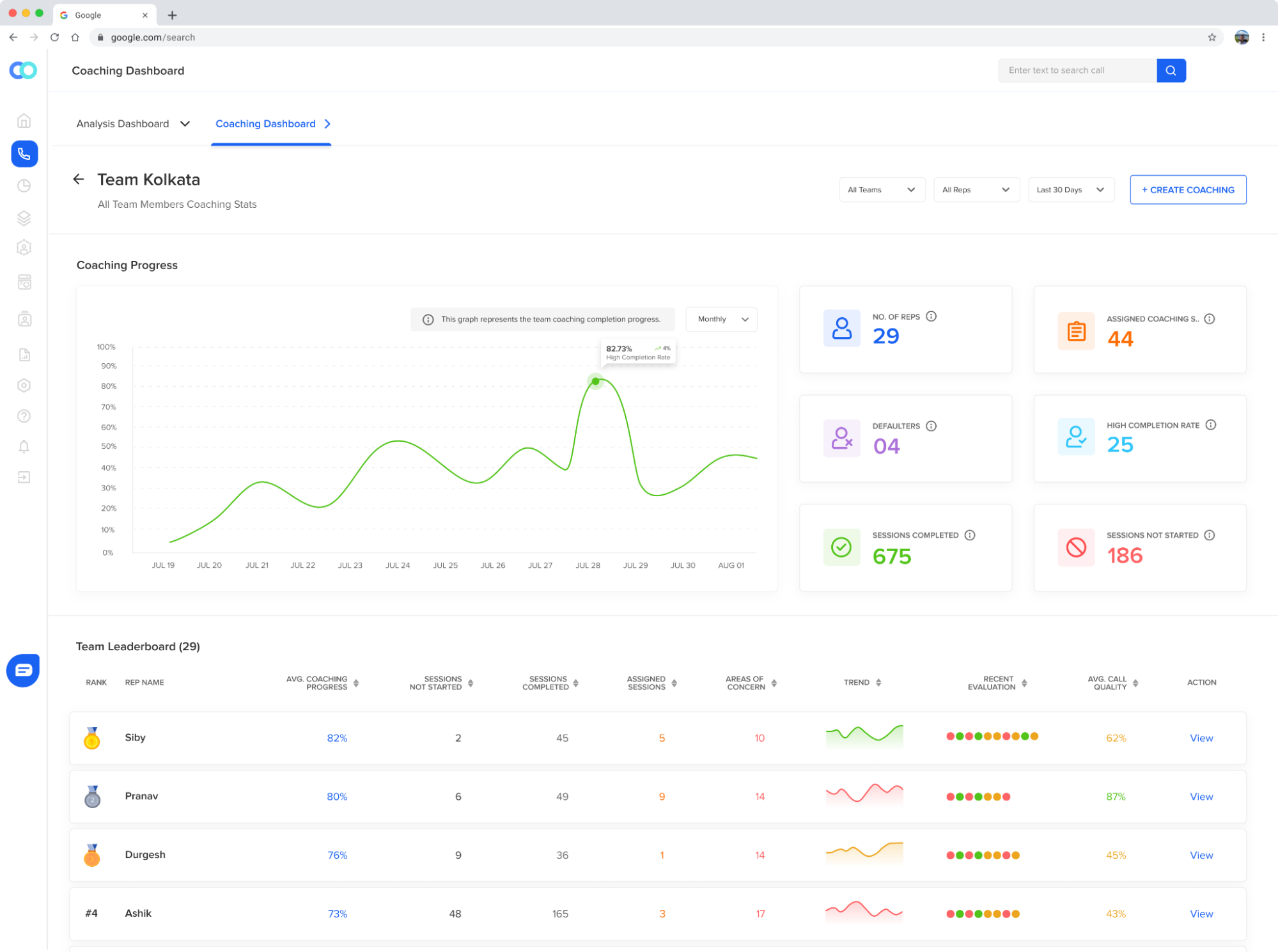
Task: Click the blue search magnifier button
Action: point(1171,70)
